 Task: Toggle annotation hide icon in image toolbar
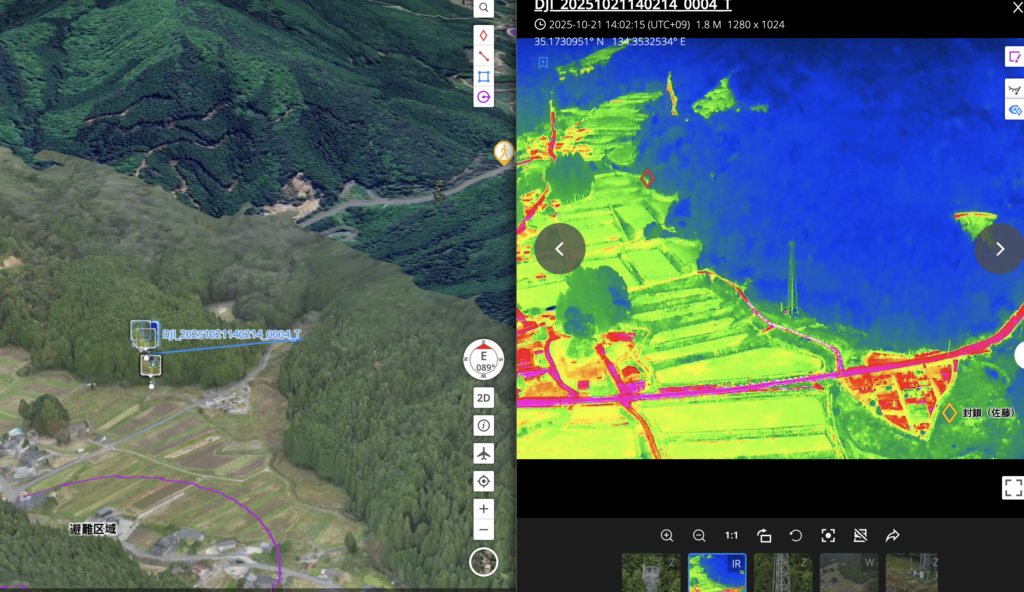(860, 535)
